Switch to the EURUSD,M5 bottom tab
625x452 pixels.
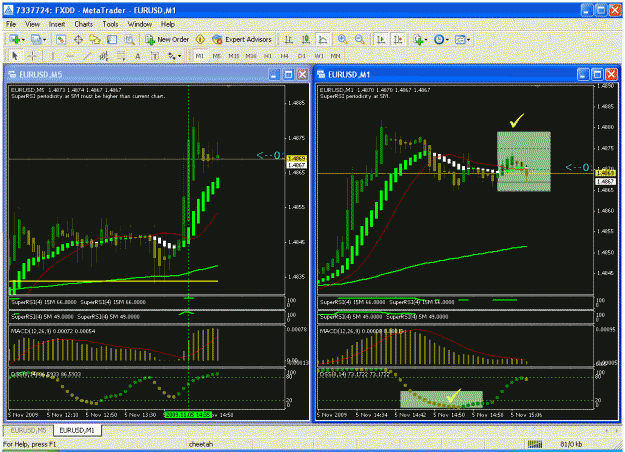[x=28, y=430]
